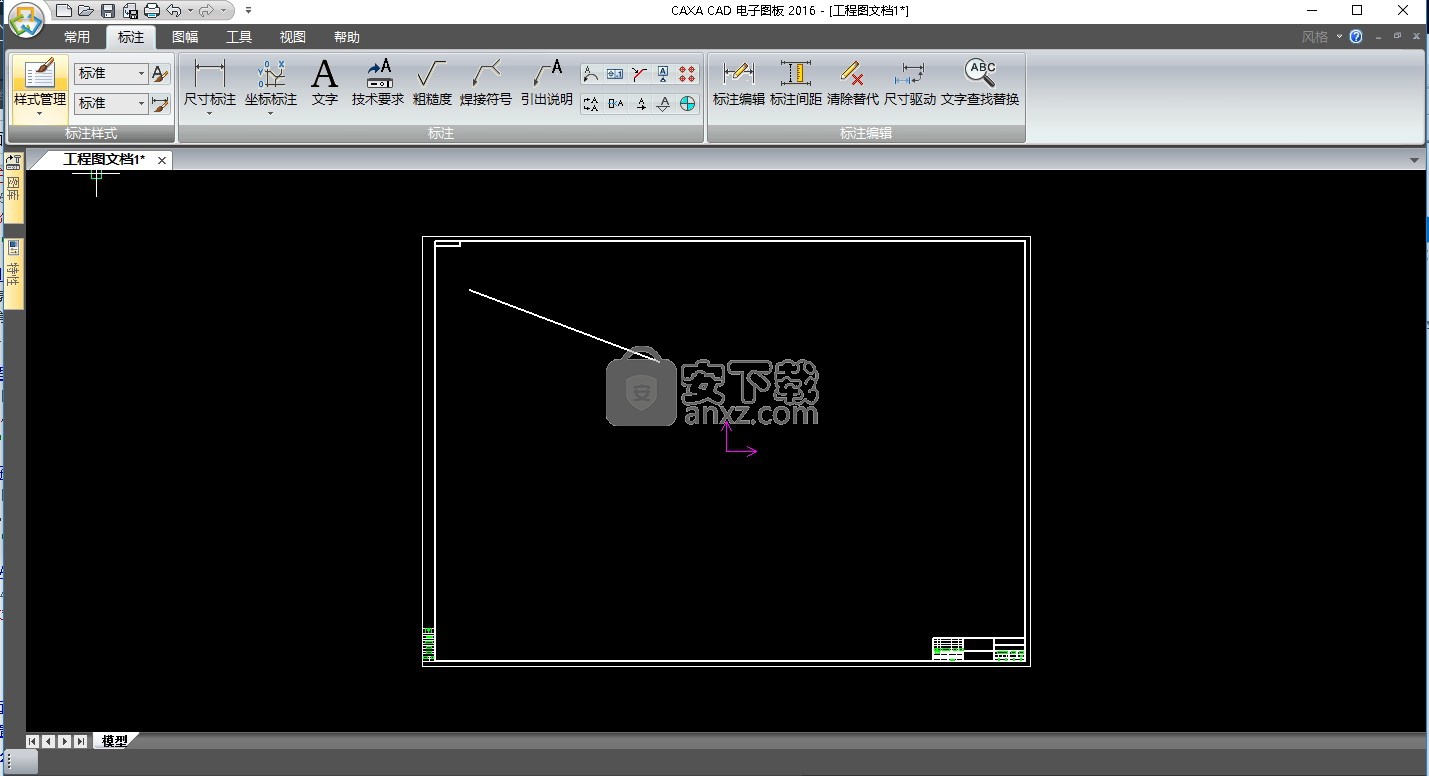Open the 帮助 ribbon tab
Image resolution: width=1429 pixels, height=776 pixels.
[x=347, y=37]
